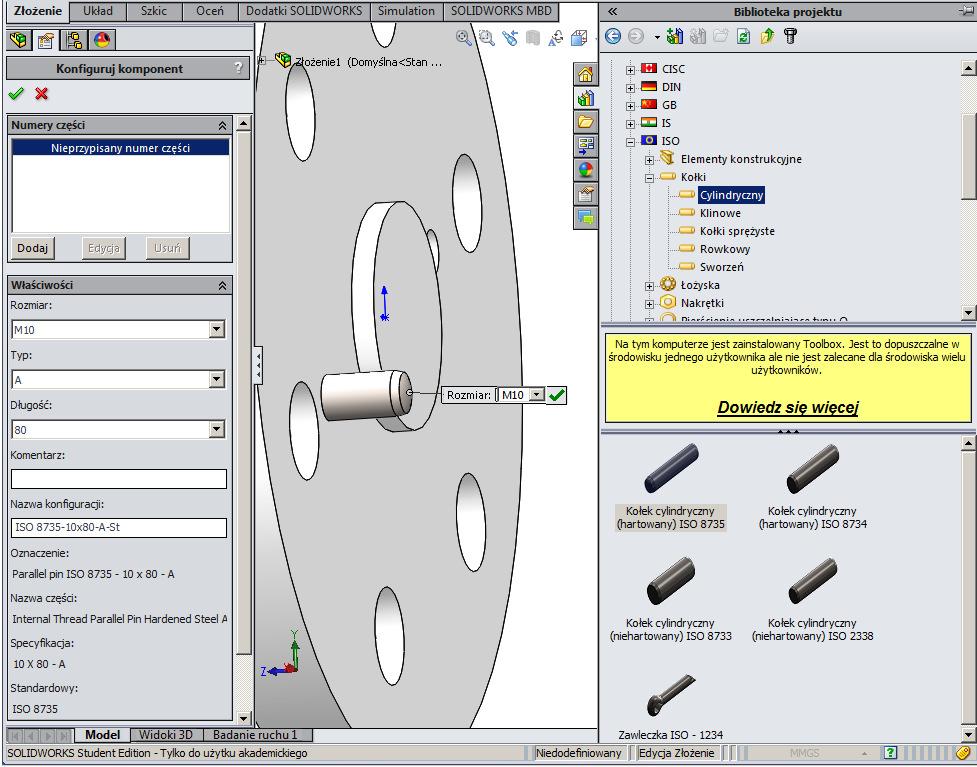
Task: Open the Appearances task pane tab
Action: tap(586, 169)
